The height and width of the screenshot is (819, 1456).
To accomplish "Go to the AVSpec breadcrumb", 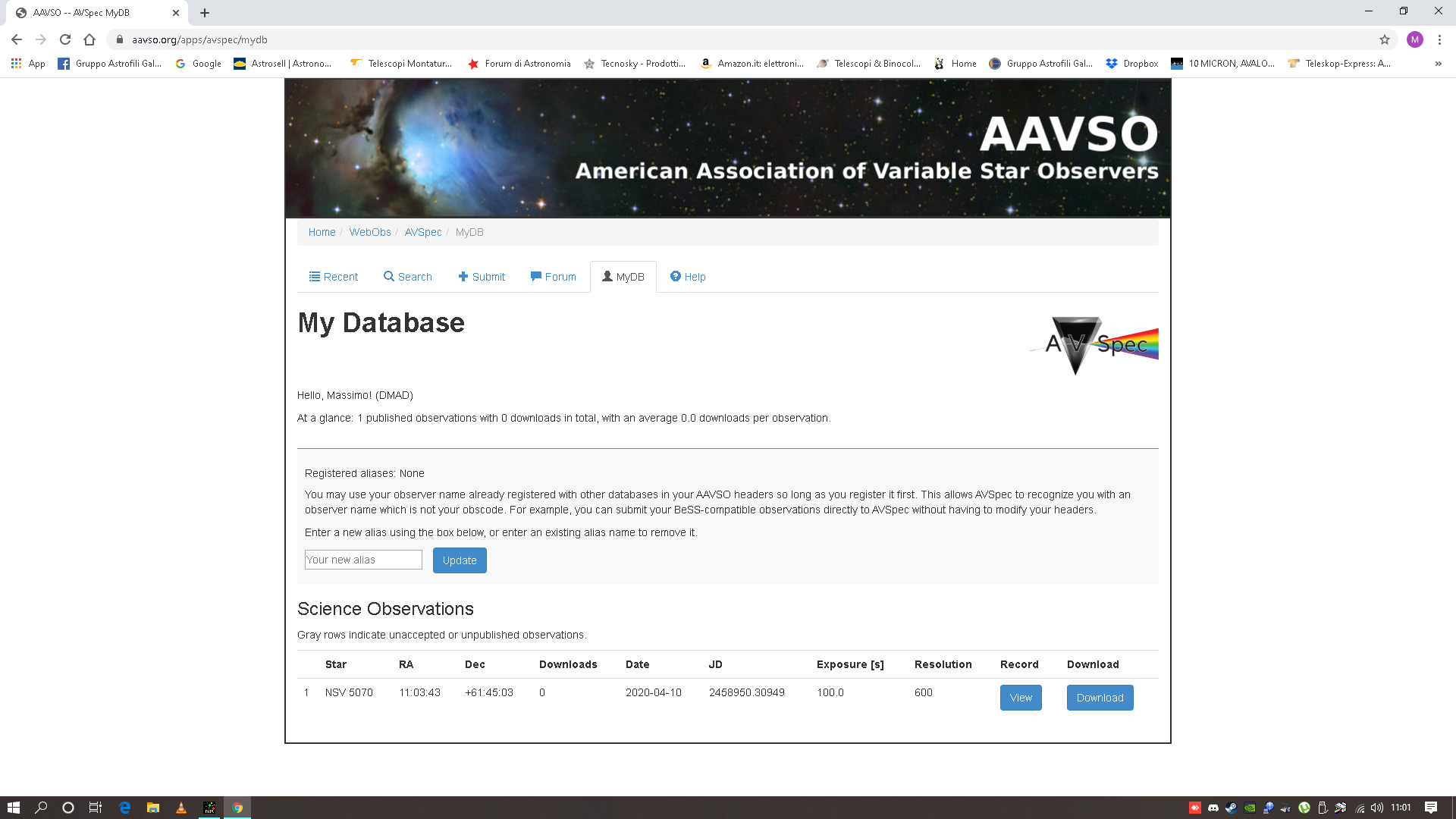I will (423, 232).
